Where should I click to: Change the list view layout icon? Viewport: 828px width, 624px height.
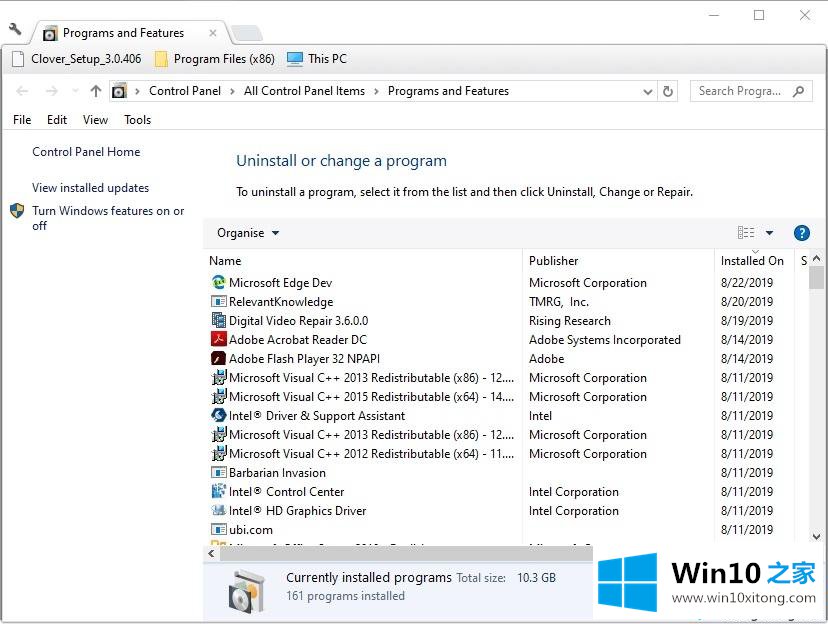point(746,233)
